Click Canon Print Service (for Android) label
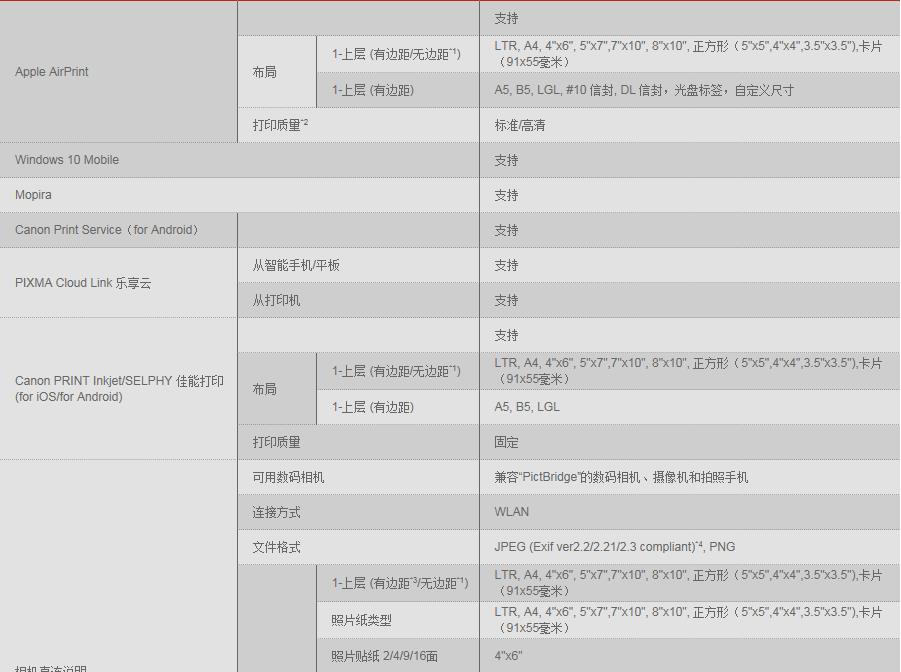This screenshot has width=901, height=672. [107, 230]
